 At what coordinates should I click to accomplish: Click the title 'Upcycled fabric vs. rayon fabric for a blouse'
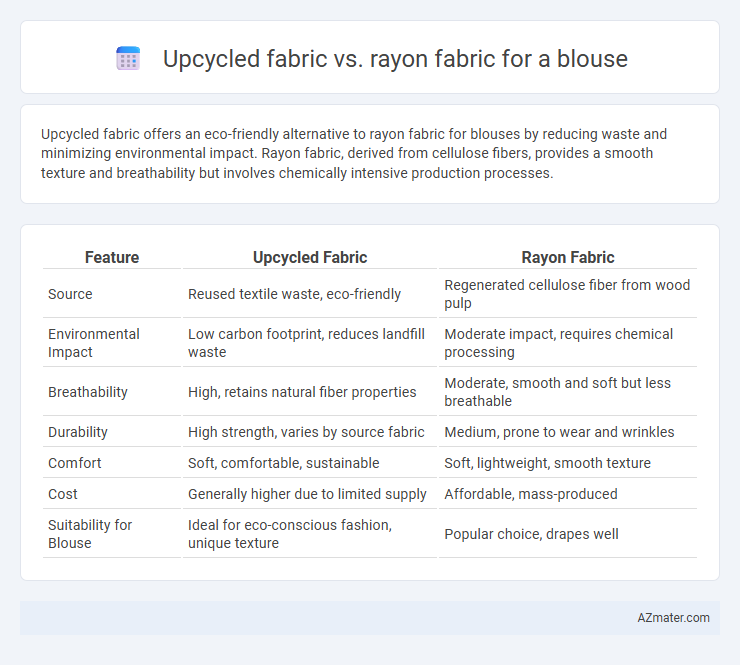(395, 59)
